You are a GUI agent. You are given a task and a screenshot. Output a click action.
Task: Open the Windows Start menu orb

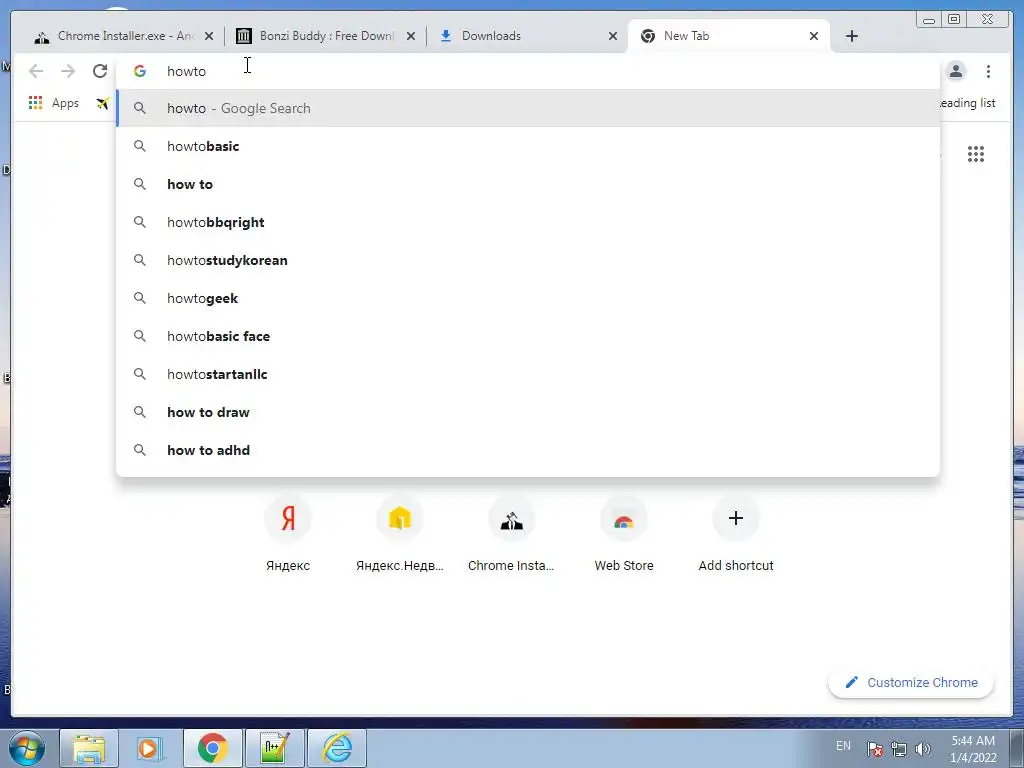coord(27,748)
